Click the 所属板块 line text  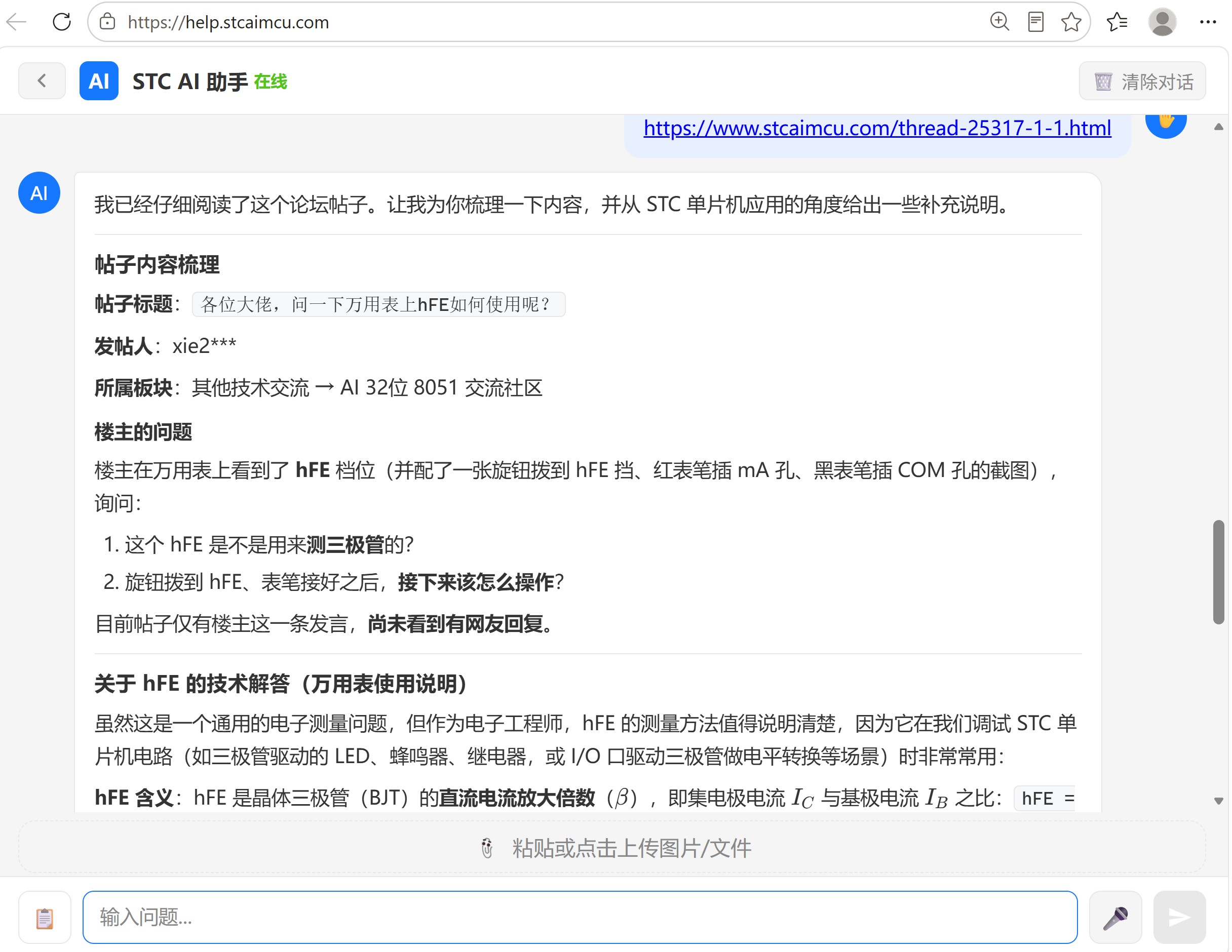point(318,387)
